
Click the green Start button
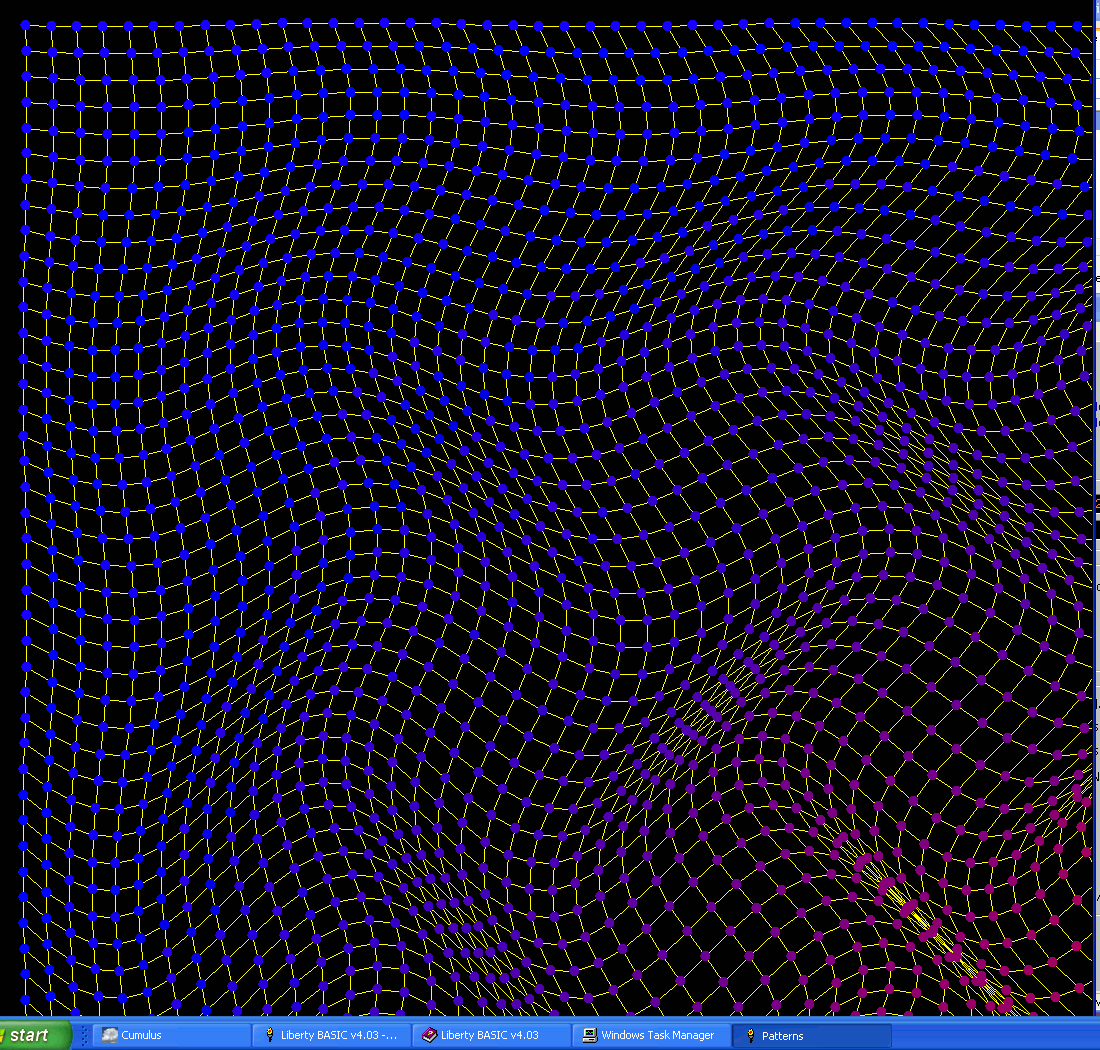tap(34, 1035)
